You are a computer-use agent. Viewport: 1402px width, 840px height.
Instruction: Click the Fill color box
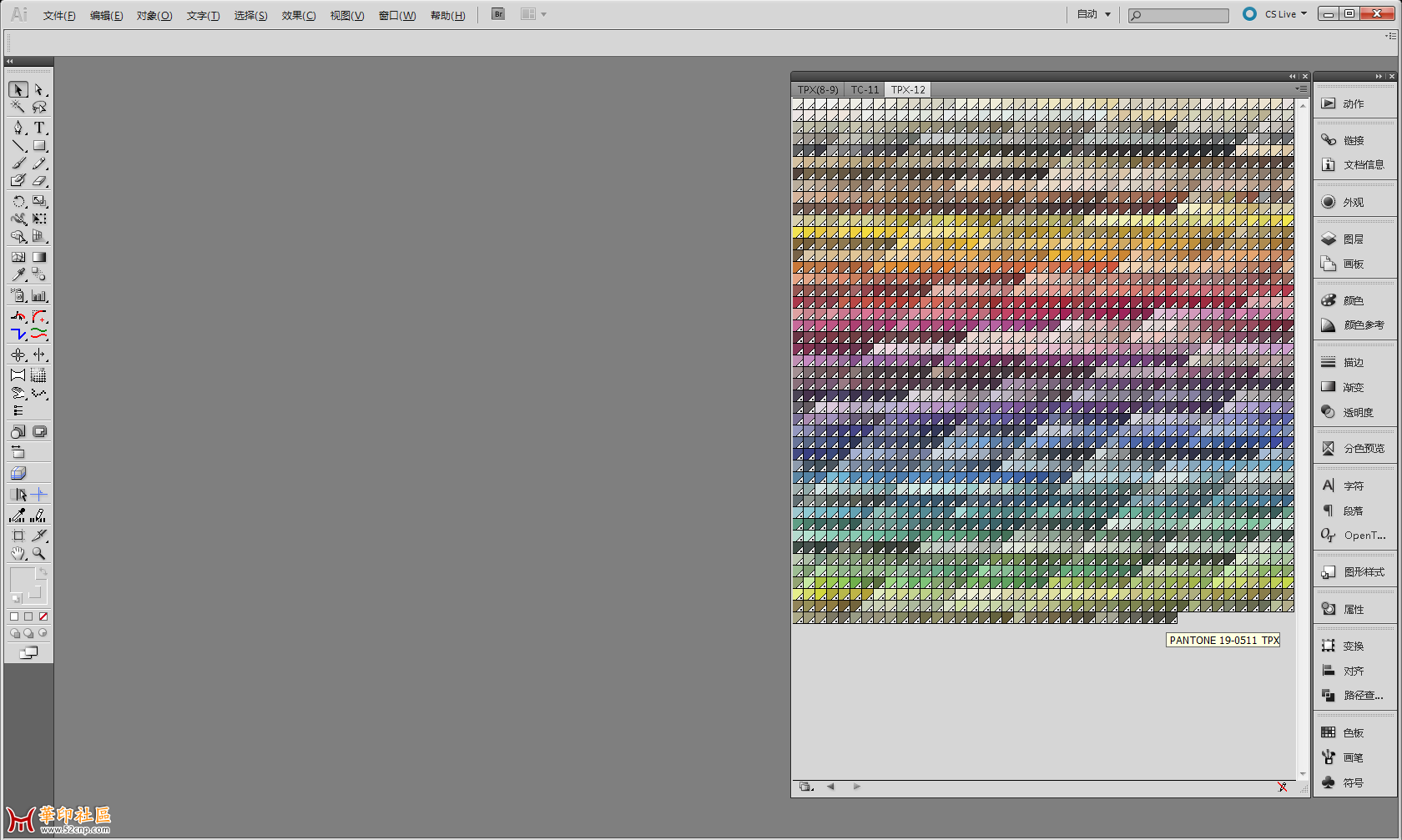[23, 580]
